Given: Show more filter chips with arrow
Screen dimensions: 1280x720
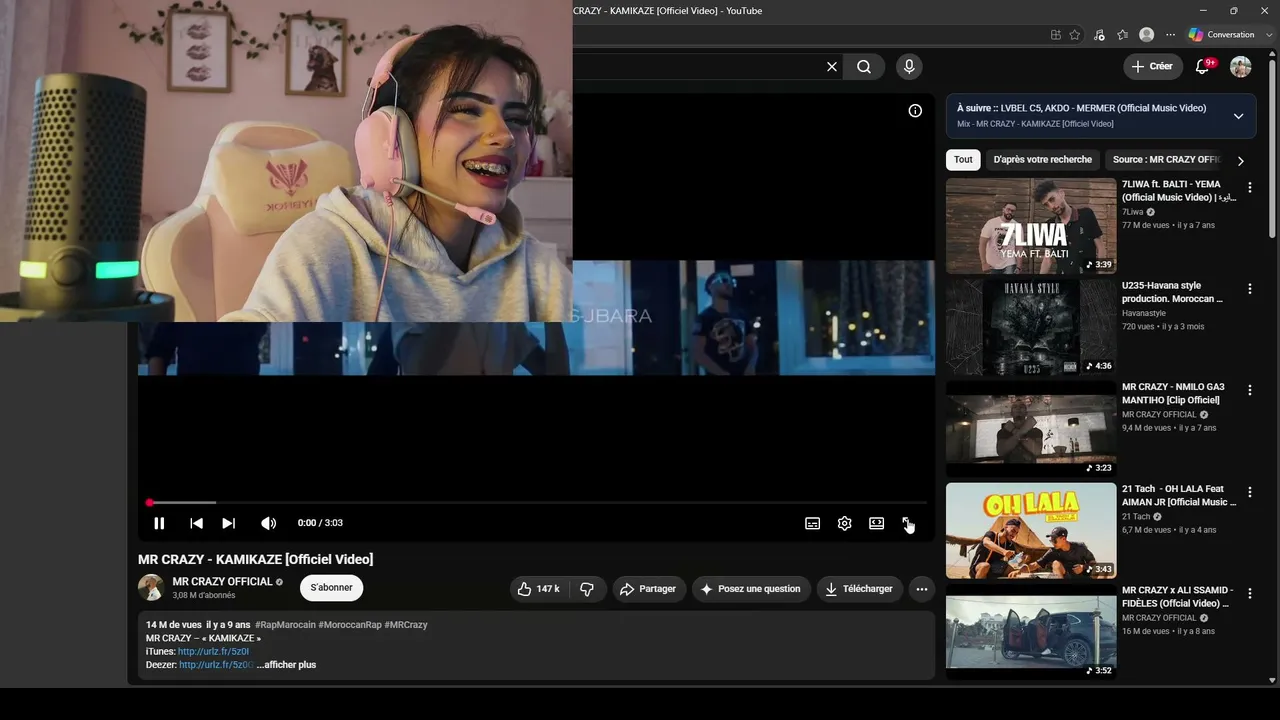Looking at the screenshot, I should (1241, 160).
